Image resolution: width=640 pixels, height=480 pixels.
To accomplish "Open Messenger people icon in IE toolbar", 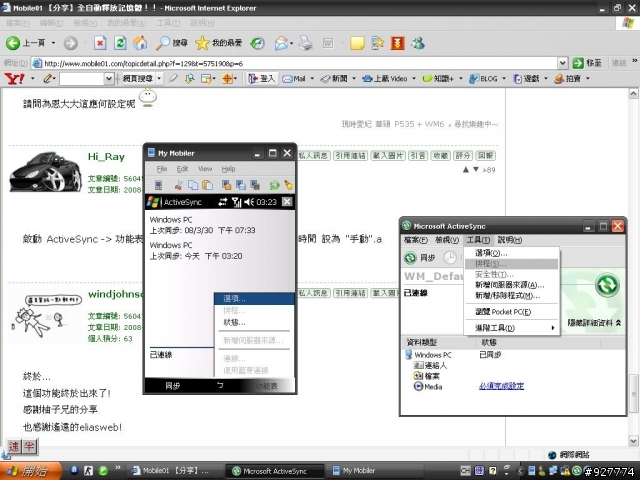I will tap(418, 43).
